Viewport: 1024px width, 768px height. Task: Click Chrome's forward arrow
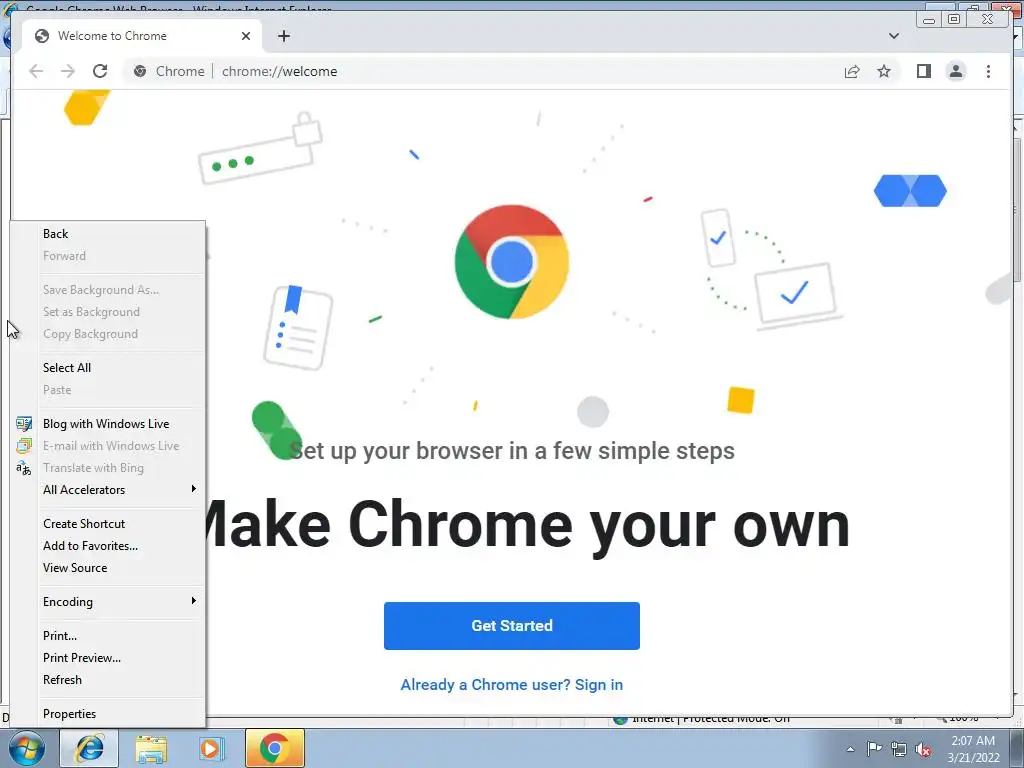pyautogui.click(x=68, y=71)
